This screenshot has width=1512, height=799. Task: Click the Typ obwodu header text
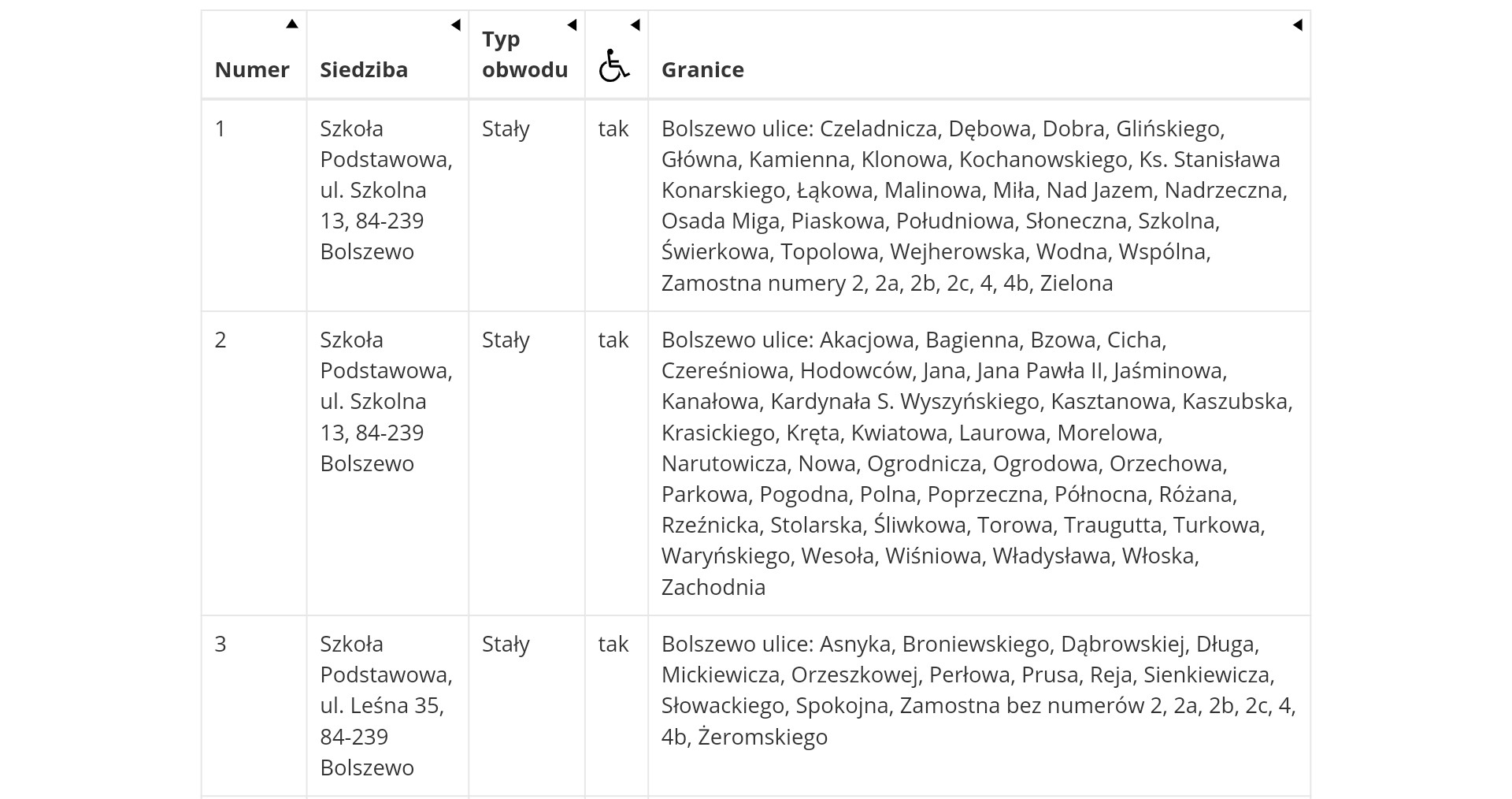[x=524, y=54]
